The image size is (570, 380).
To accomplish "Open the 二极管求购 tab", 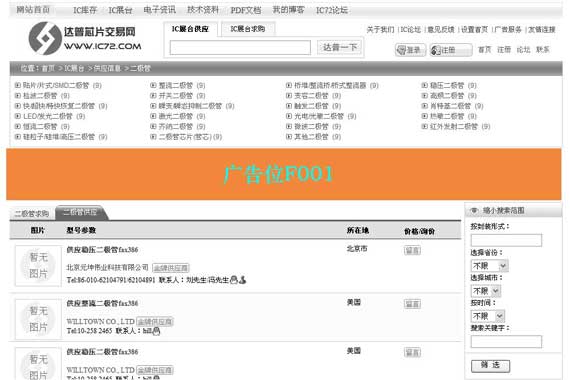I will point(32,214).
